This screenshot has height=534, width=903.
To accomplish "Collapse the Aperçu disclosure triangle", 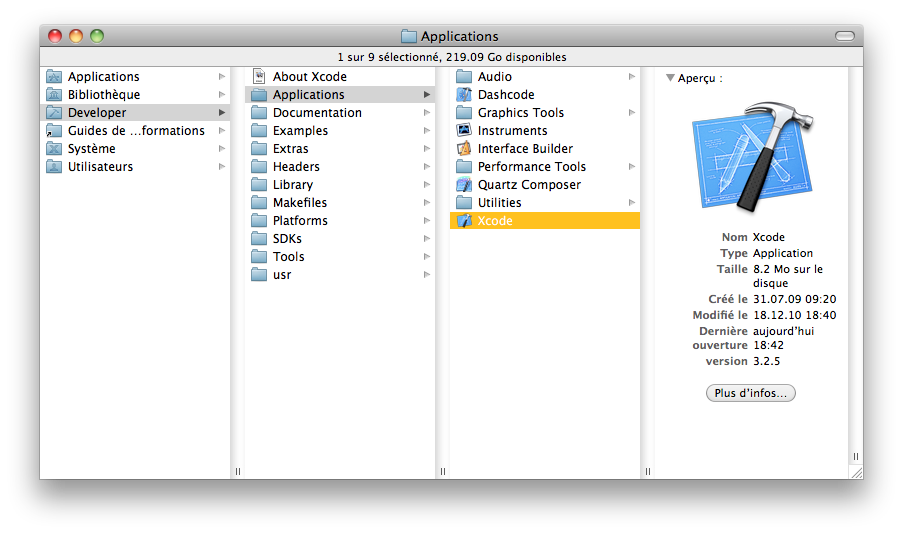I will [670, 78].
